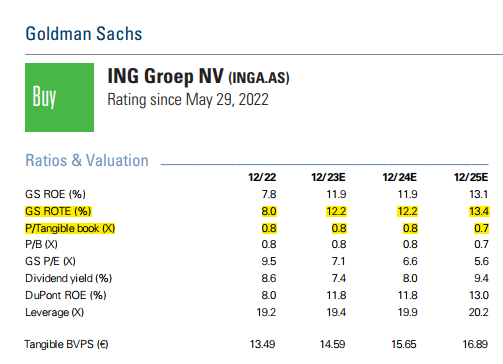Click the green Buy rating box
Screen dimensions: 503x364
click(x=59, y=97)
